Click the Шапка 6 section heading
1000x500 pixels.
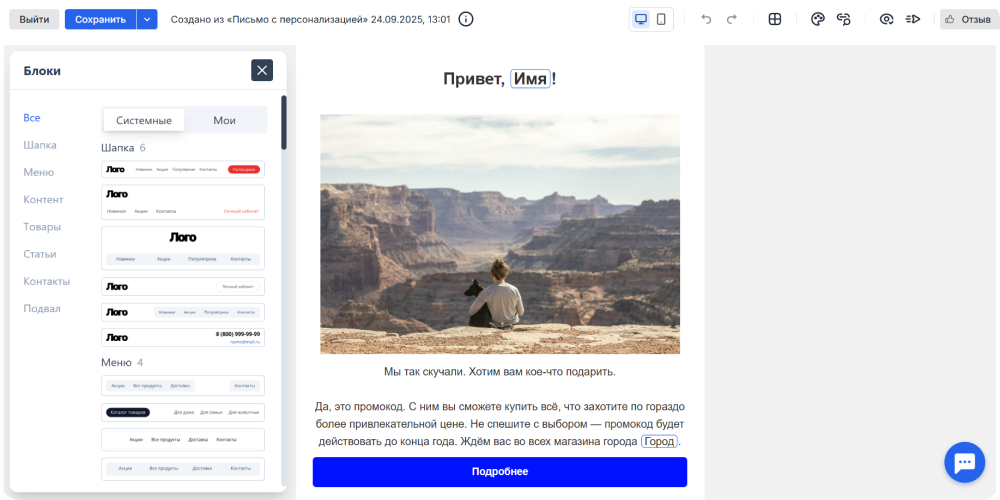pyautogui.click(x=123, y=148)
